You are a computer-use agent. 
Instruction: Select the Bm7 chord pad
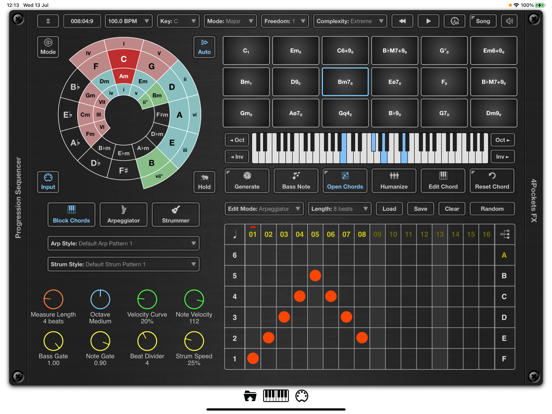tap(345, 82)
